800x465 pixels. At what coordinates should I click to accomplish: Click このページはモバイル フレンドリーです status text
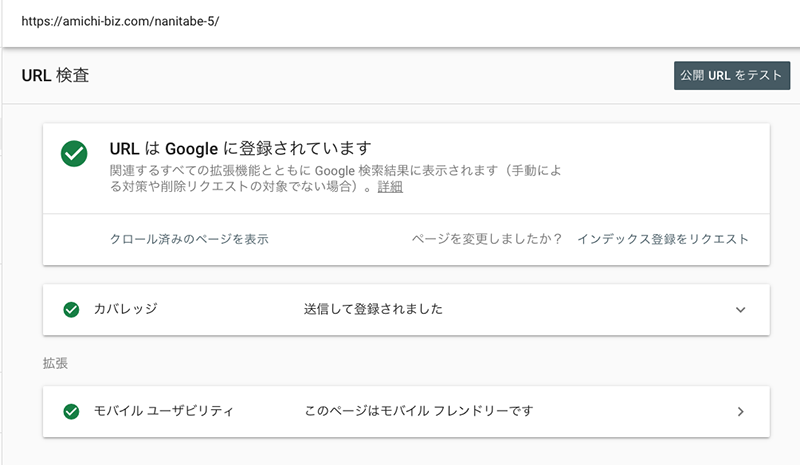tap(418, 411)
